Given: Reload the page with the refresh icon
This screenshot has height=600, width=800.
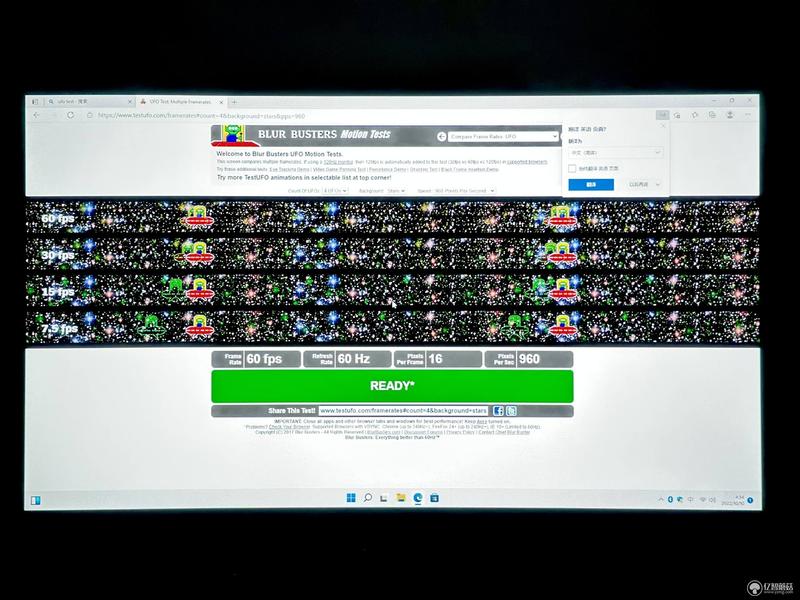Looking at the screenshot, I should 70,115.
